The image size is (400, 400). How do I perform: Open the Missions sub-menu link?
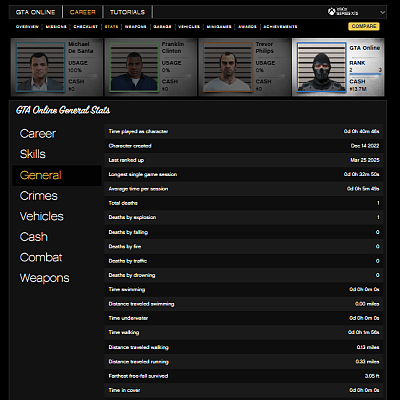point(56,27)
